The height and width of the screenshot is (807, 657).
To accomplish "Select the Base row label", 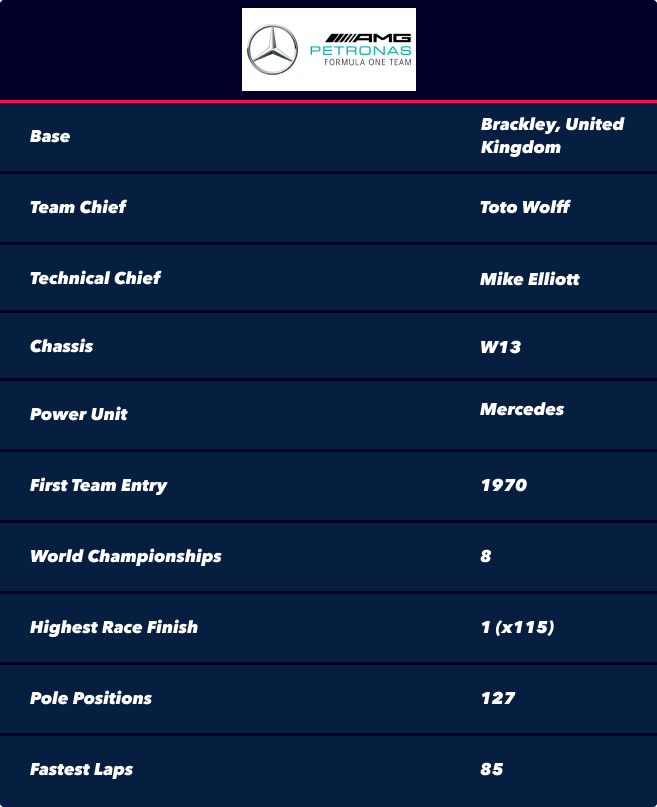I will 50,136.
